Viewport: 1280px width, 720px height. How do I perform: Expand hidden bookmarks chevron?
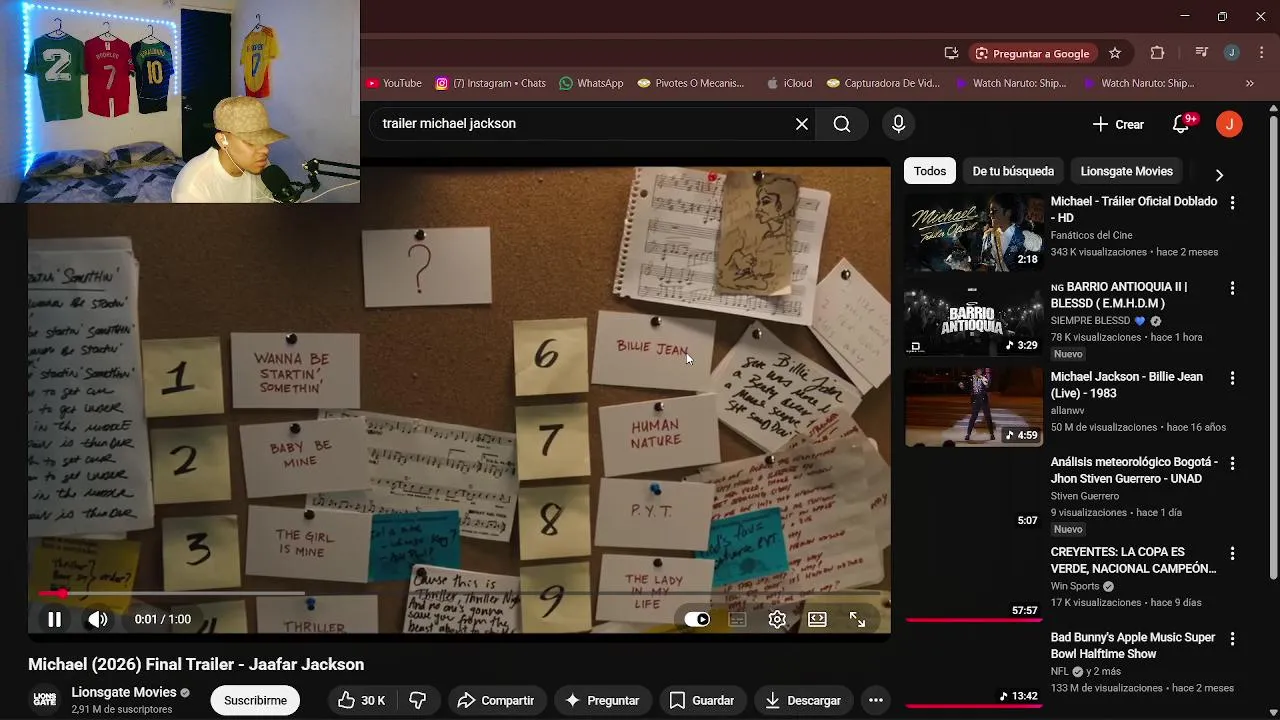1249,83
